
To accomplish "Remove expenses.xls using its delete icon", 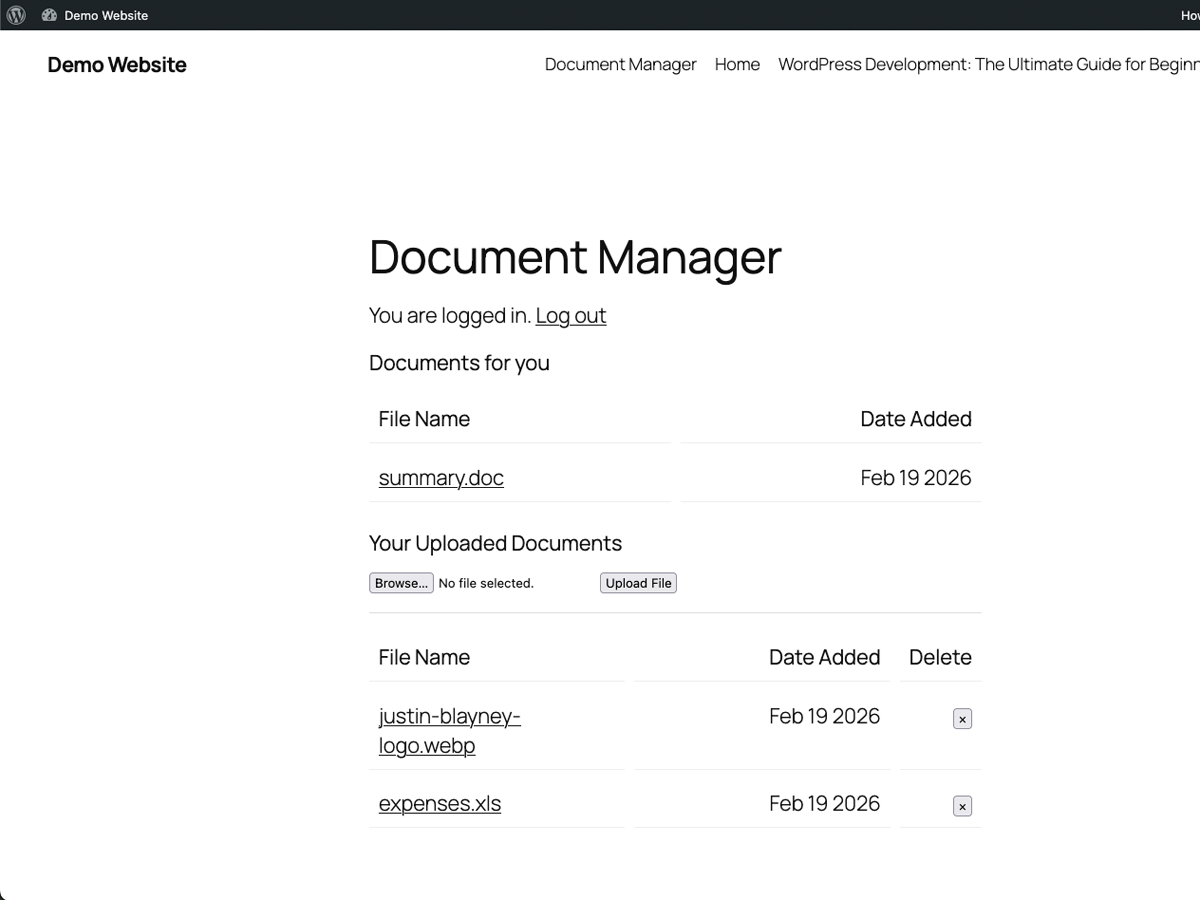I will (962, 806).
